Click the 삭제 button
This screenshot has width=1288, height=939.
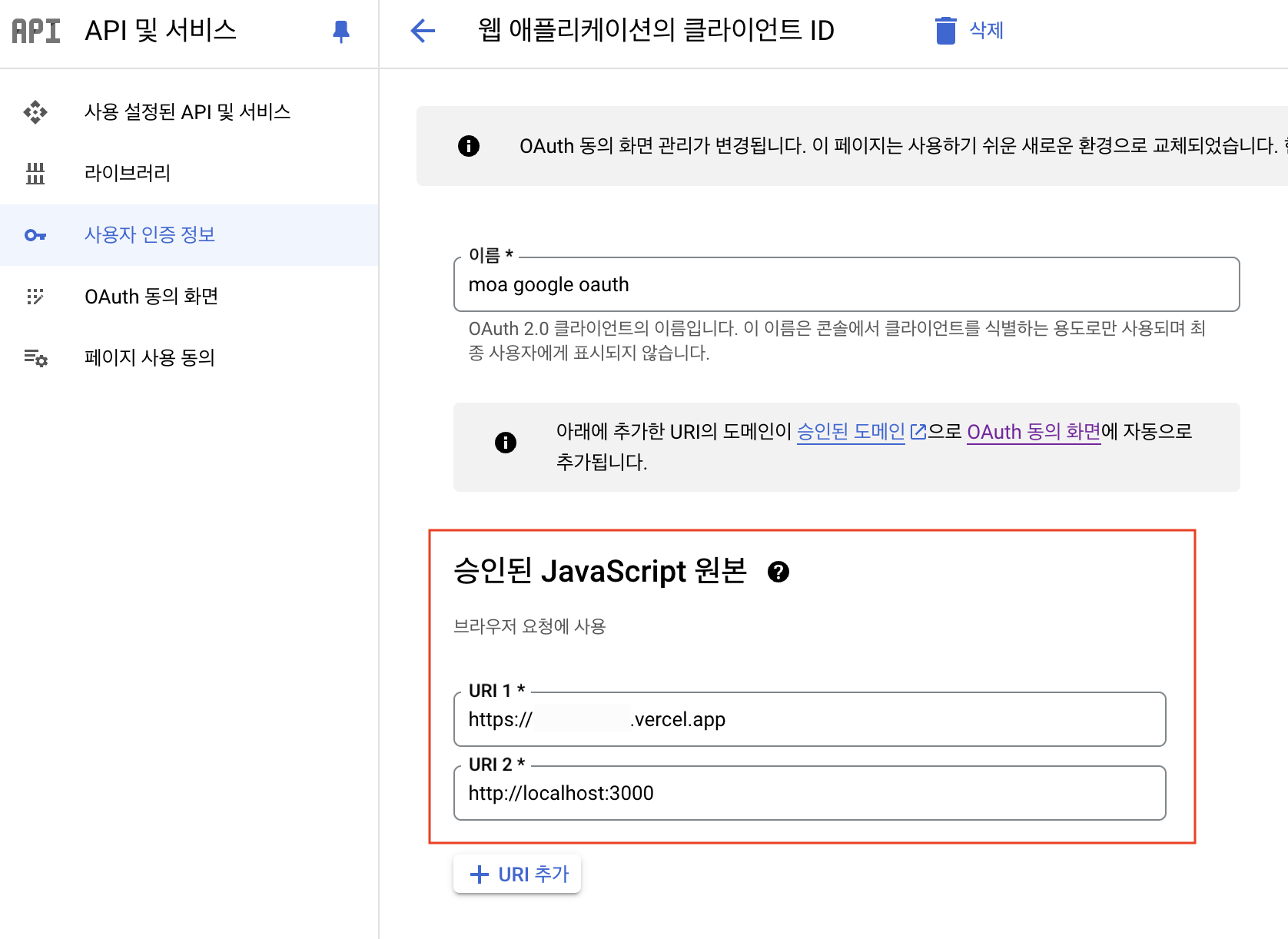pos(969,31)
